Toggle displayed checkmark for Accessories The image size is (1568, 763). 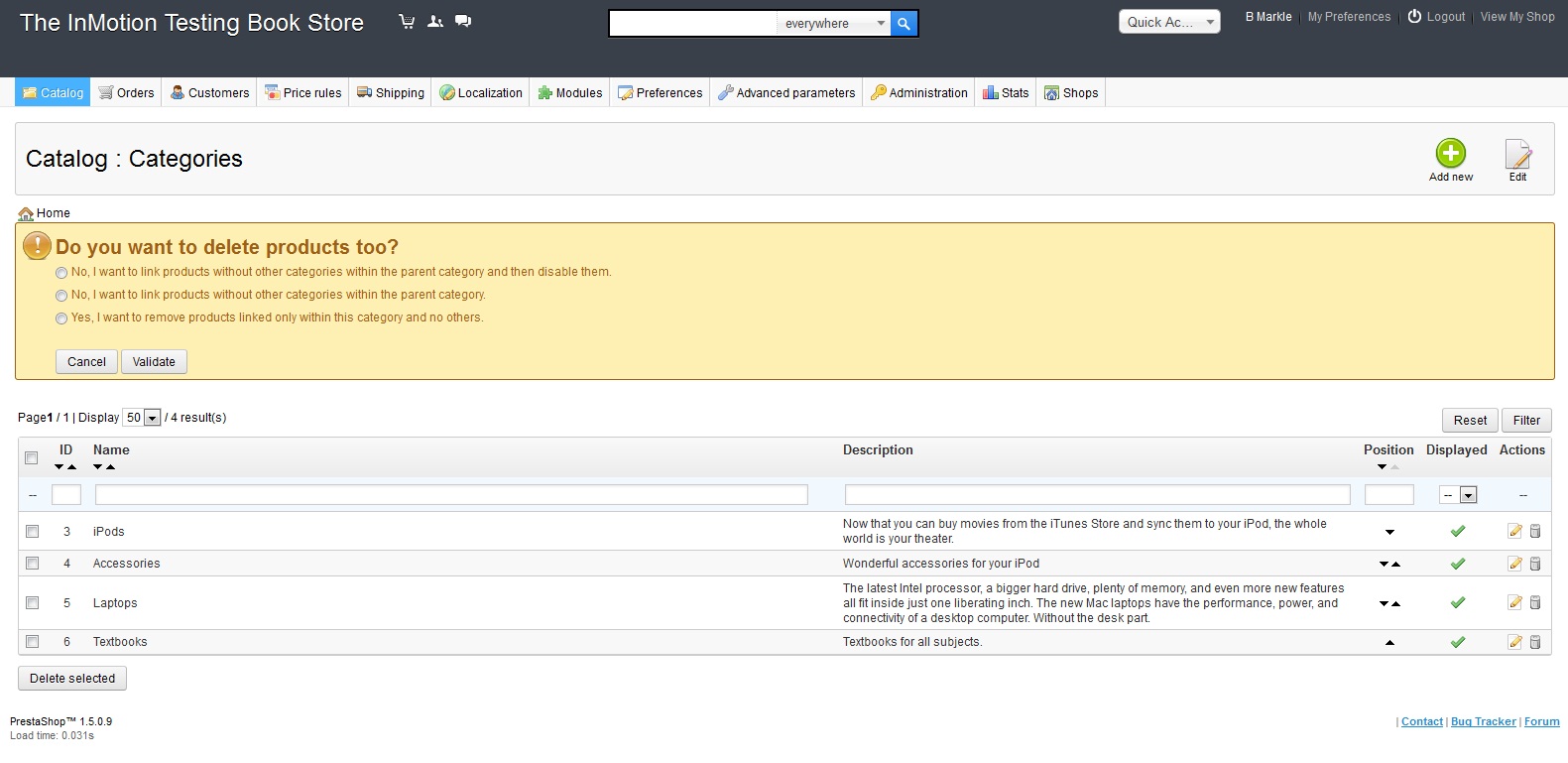[x=1458, y=564]
